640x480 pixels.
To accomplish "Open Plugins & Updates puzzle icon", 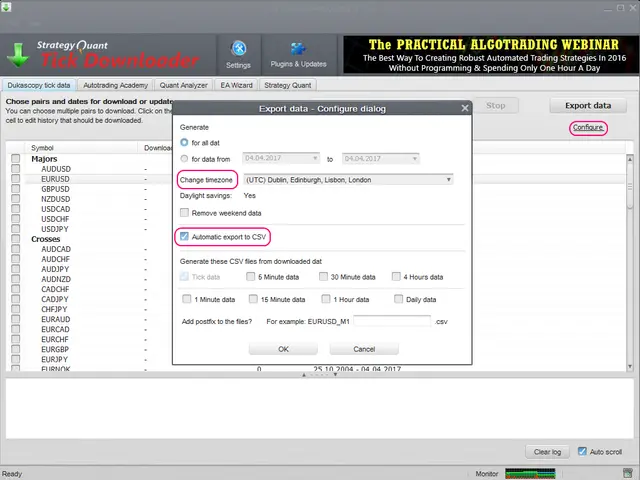I will pyautogui.click(x=298, y=54).
